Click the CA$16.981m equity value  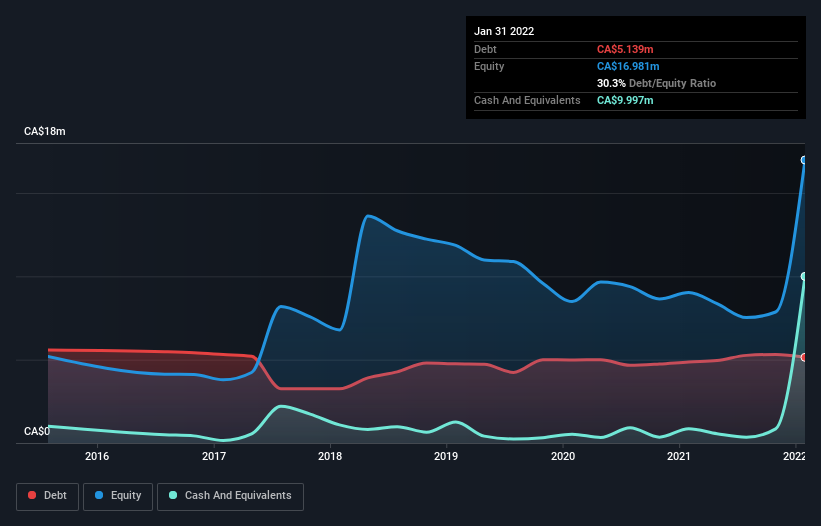[x=628, y=66]
